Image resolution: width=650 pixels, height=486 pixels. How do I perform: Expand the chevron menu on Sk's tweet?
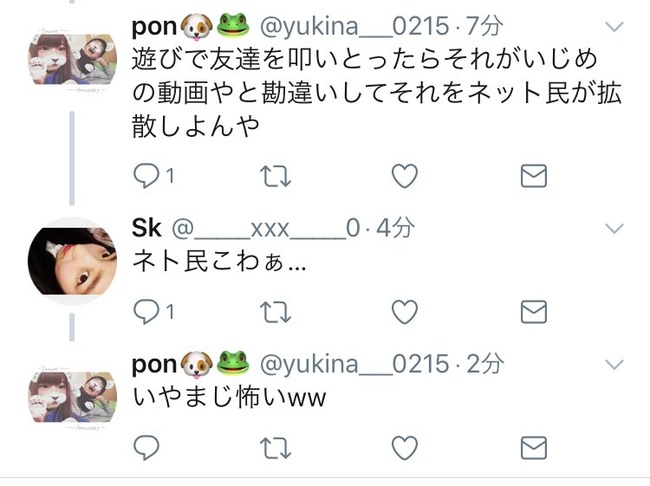point(614,228)
